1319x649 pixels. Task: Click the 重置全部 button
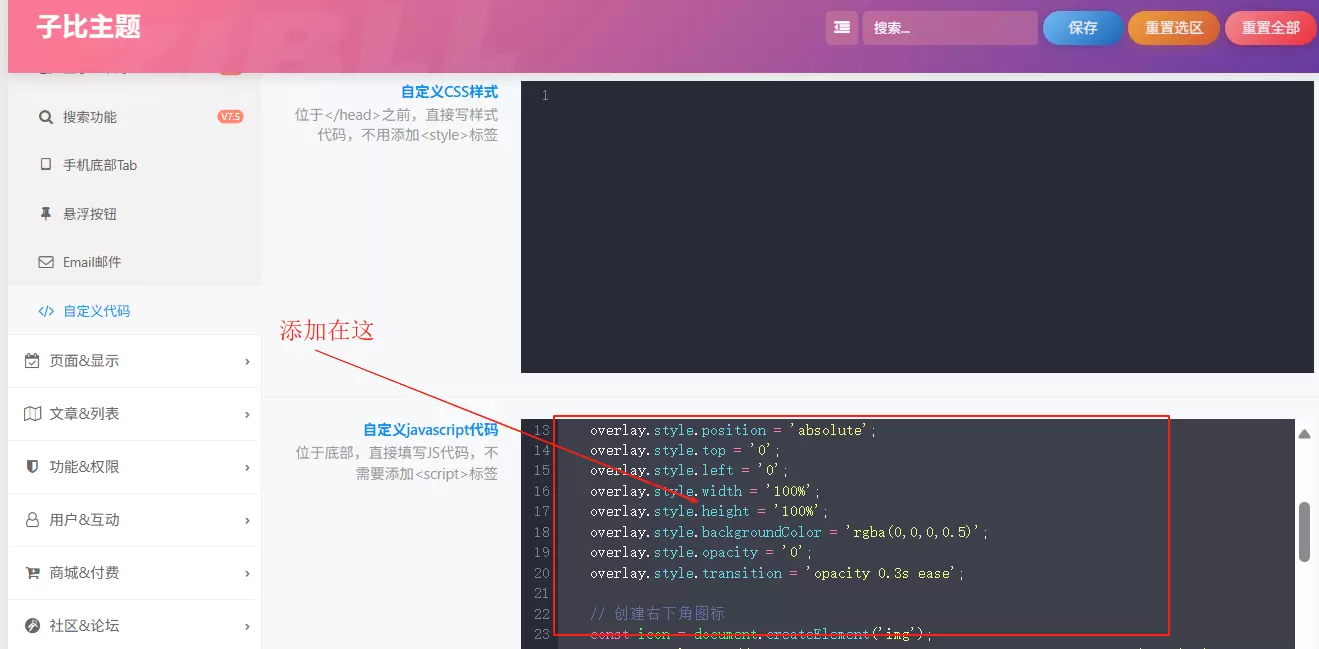(1271, 28)
